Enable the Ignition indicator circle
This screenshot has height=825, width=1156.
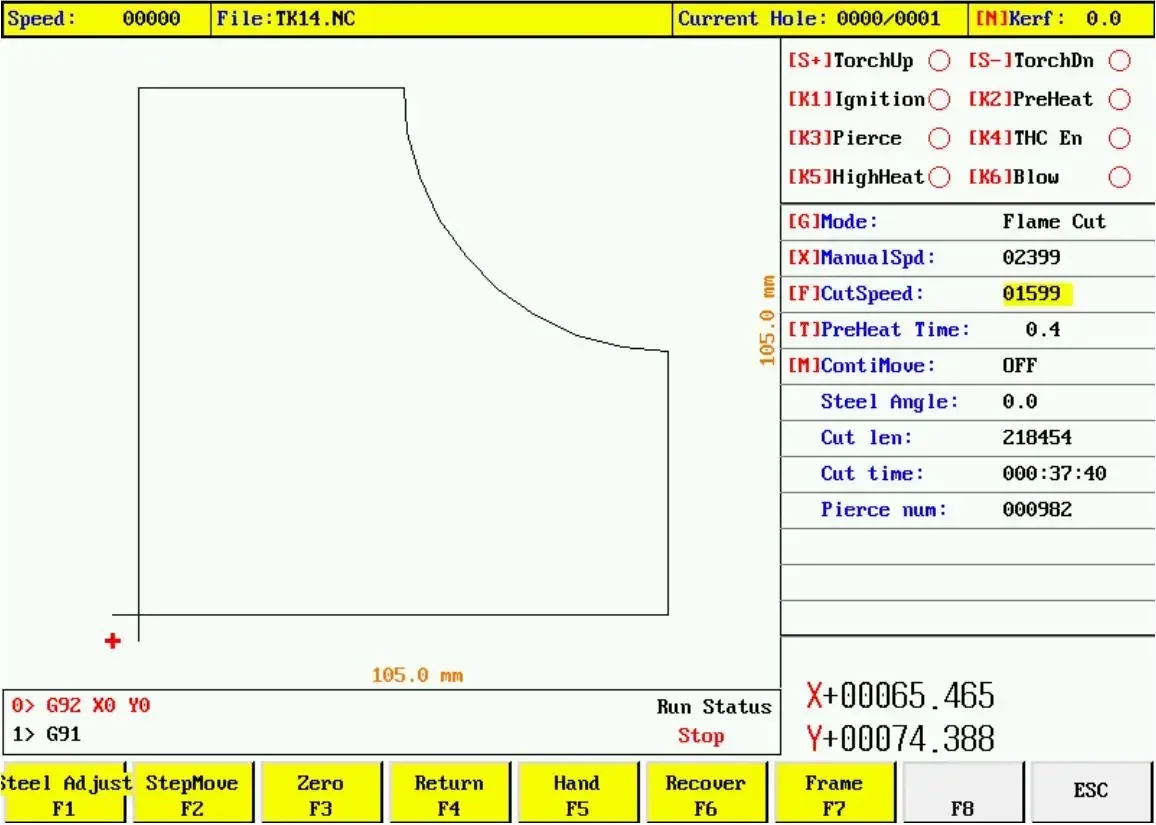coord(939,100)
